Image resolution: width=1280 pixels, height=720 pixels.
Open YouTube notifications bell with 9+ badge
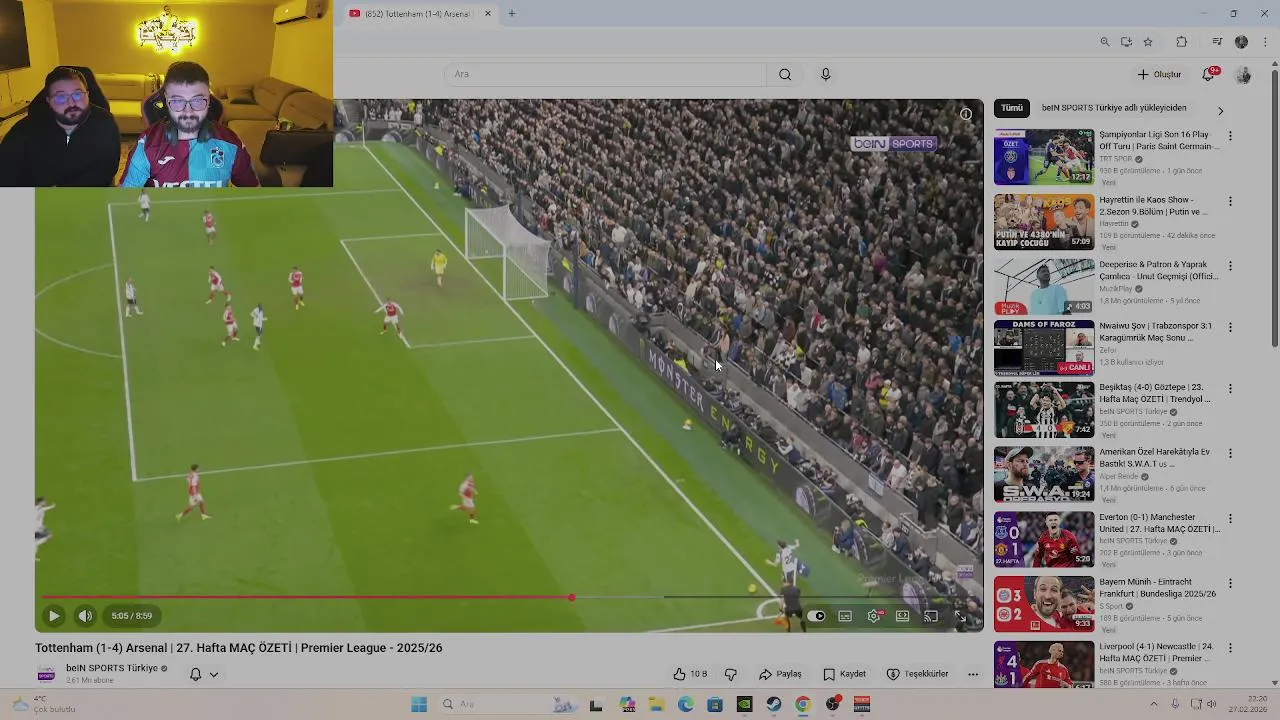[1209, 74]
